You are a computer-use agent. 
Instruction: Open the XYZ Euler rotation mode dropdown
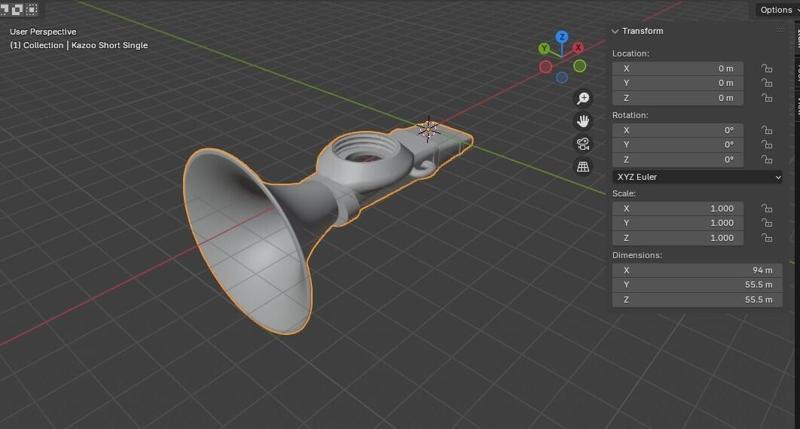(697, 177)
